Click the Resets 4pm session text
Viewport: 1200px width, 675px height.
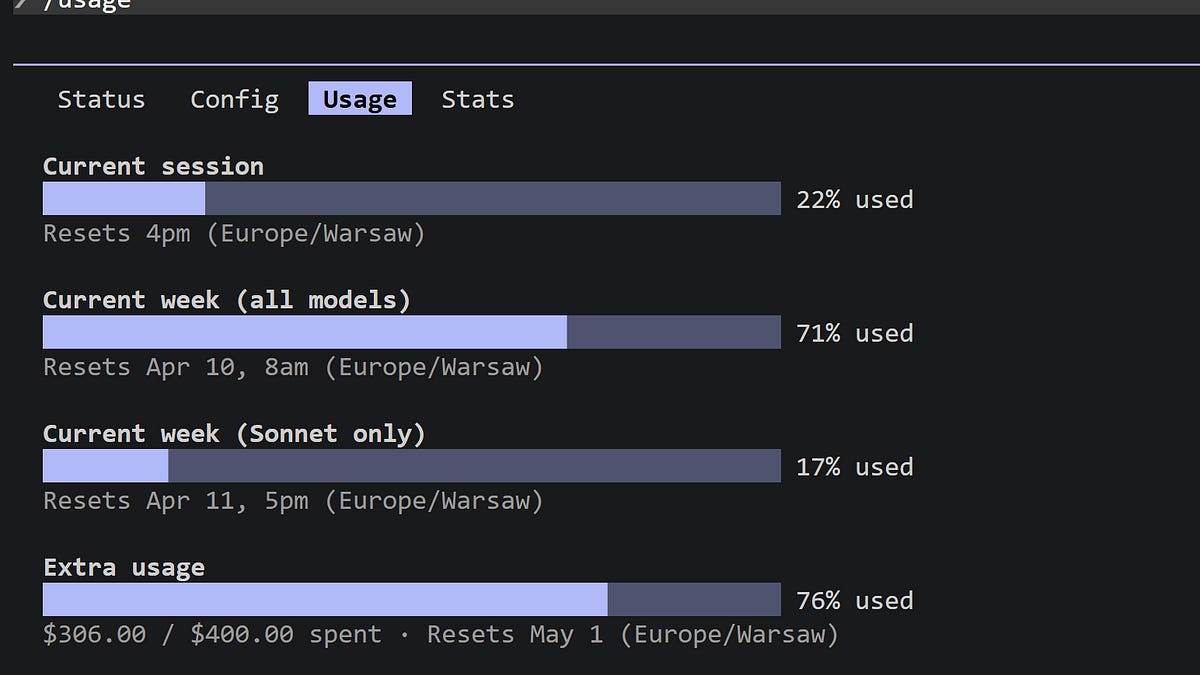pyautogui.click(x=234, y=234)
